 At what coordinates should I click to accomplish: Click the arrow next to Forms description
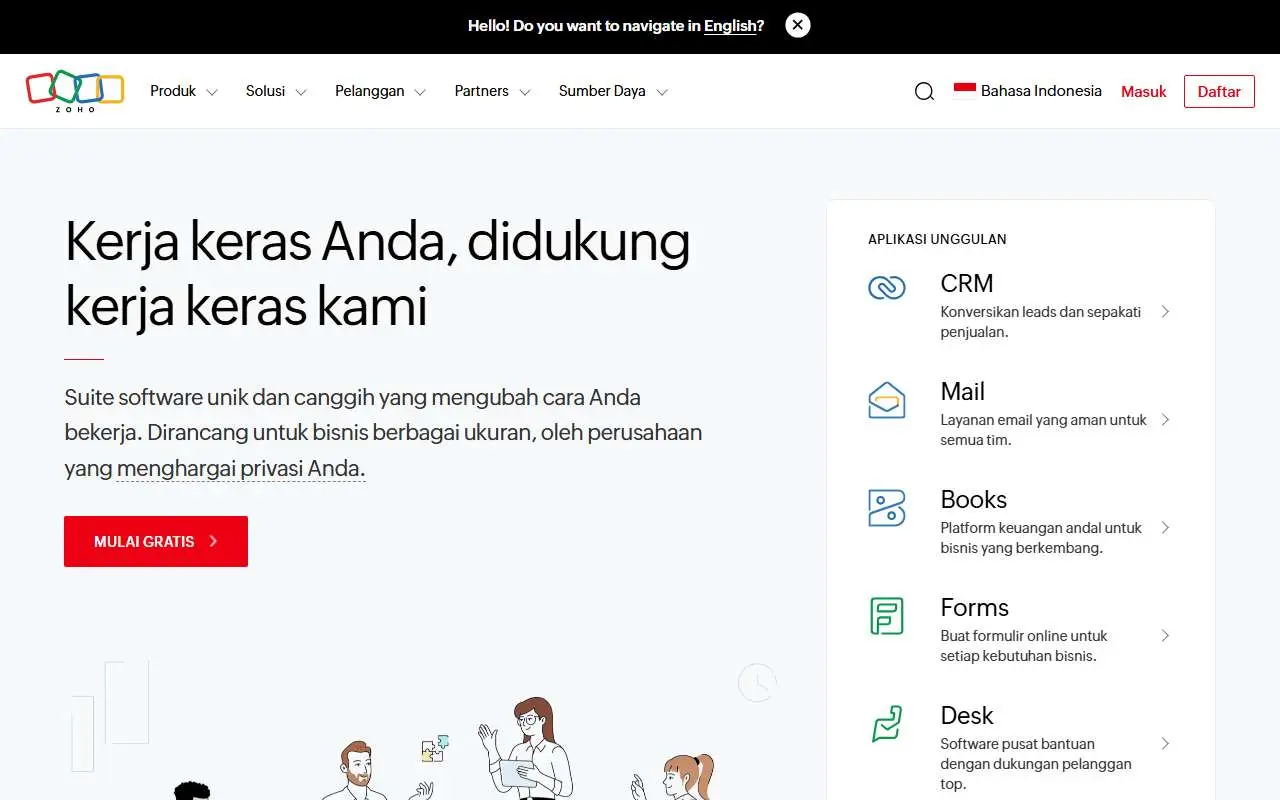pos(1165,636)
